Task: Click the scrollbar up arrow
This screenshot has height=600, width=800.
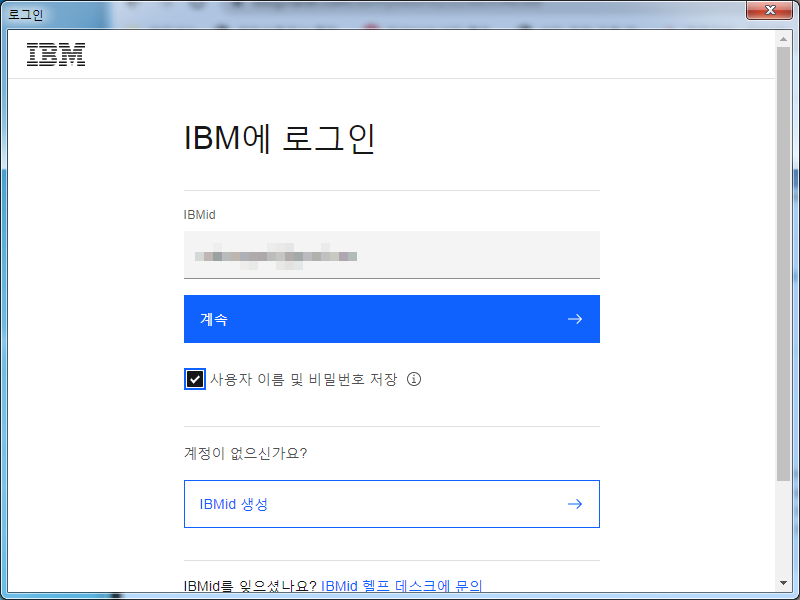Action: point(784,38)
